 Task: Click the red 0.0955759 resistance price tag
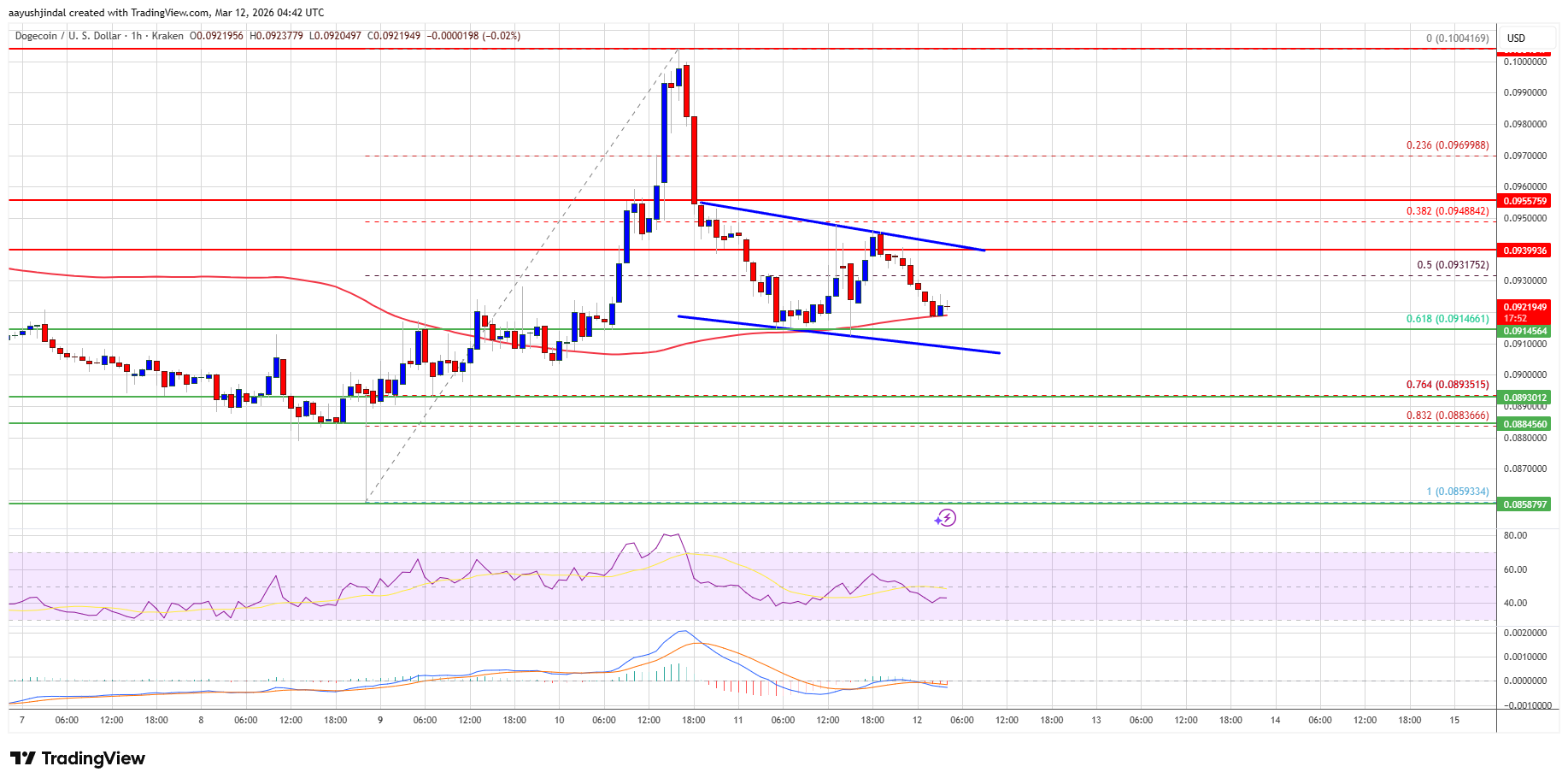pyautogui.click(x=1525, y=201)
